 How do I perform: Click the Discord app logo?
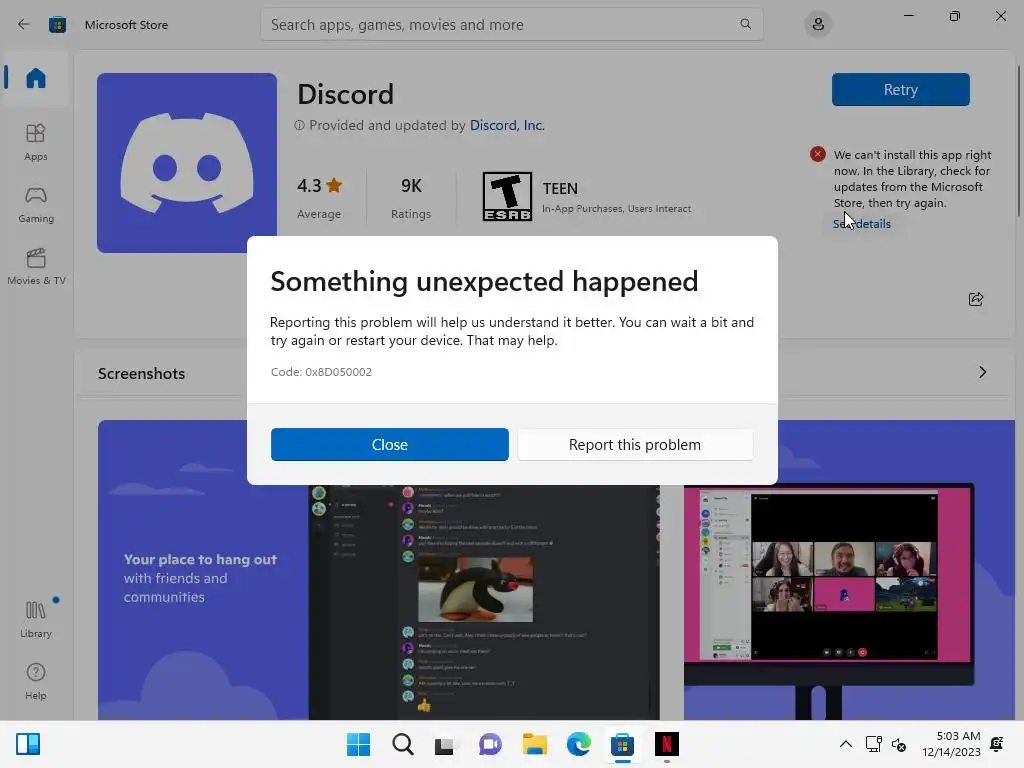pos(187,163)
